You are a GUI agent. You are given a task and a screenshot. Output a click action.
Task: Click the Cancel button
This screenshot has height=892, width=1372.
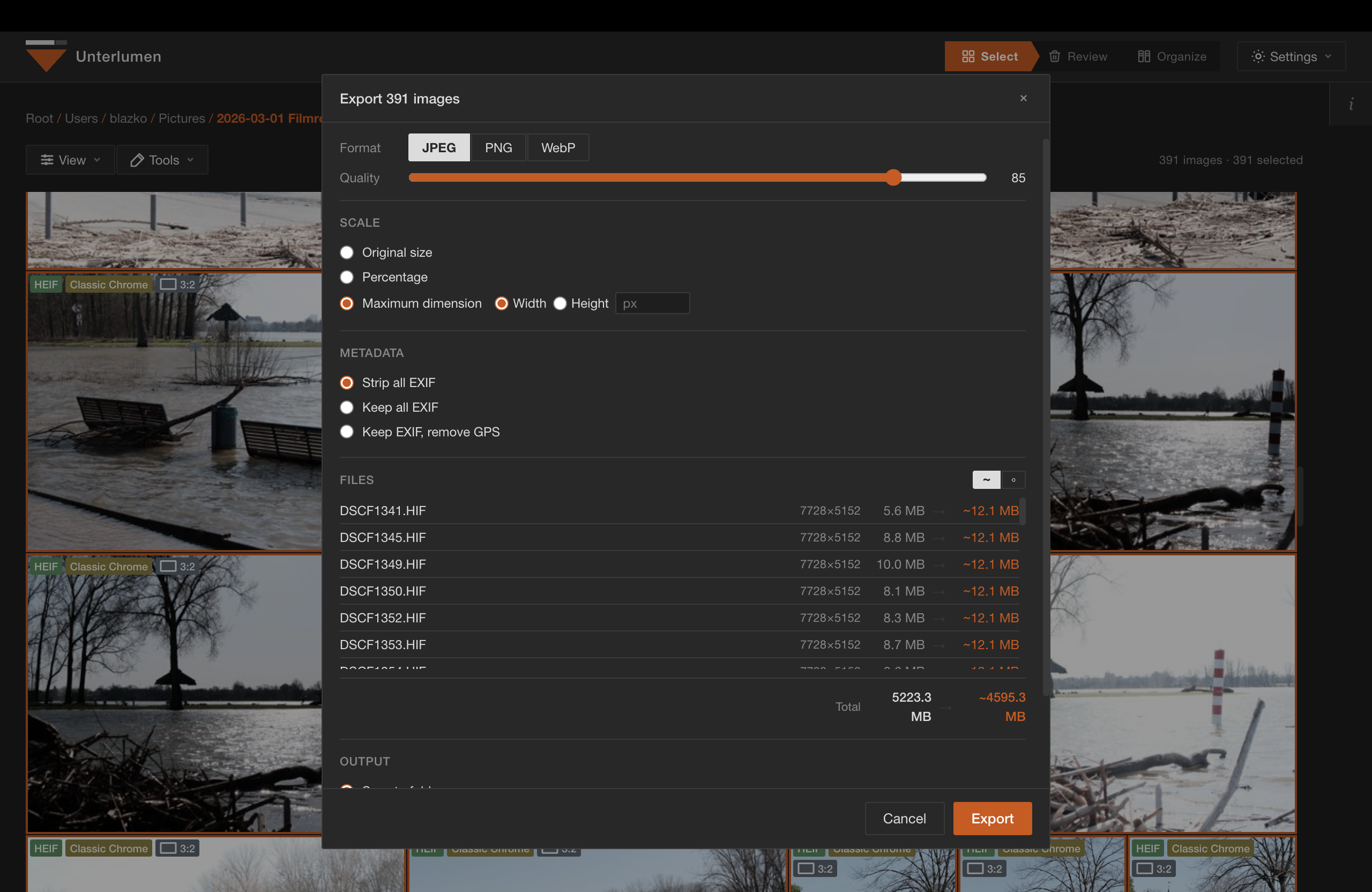click(x=904, y=818)
